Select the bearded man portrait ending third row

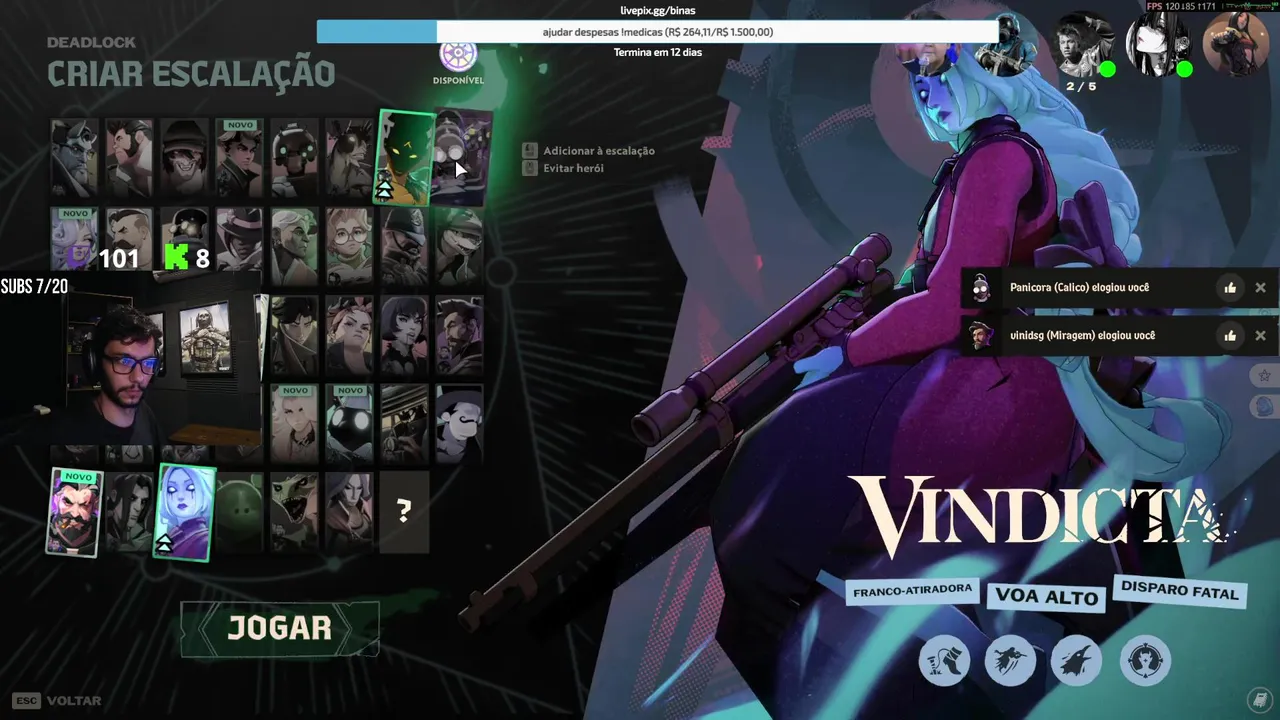(459, 334)
